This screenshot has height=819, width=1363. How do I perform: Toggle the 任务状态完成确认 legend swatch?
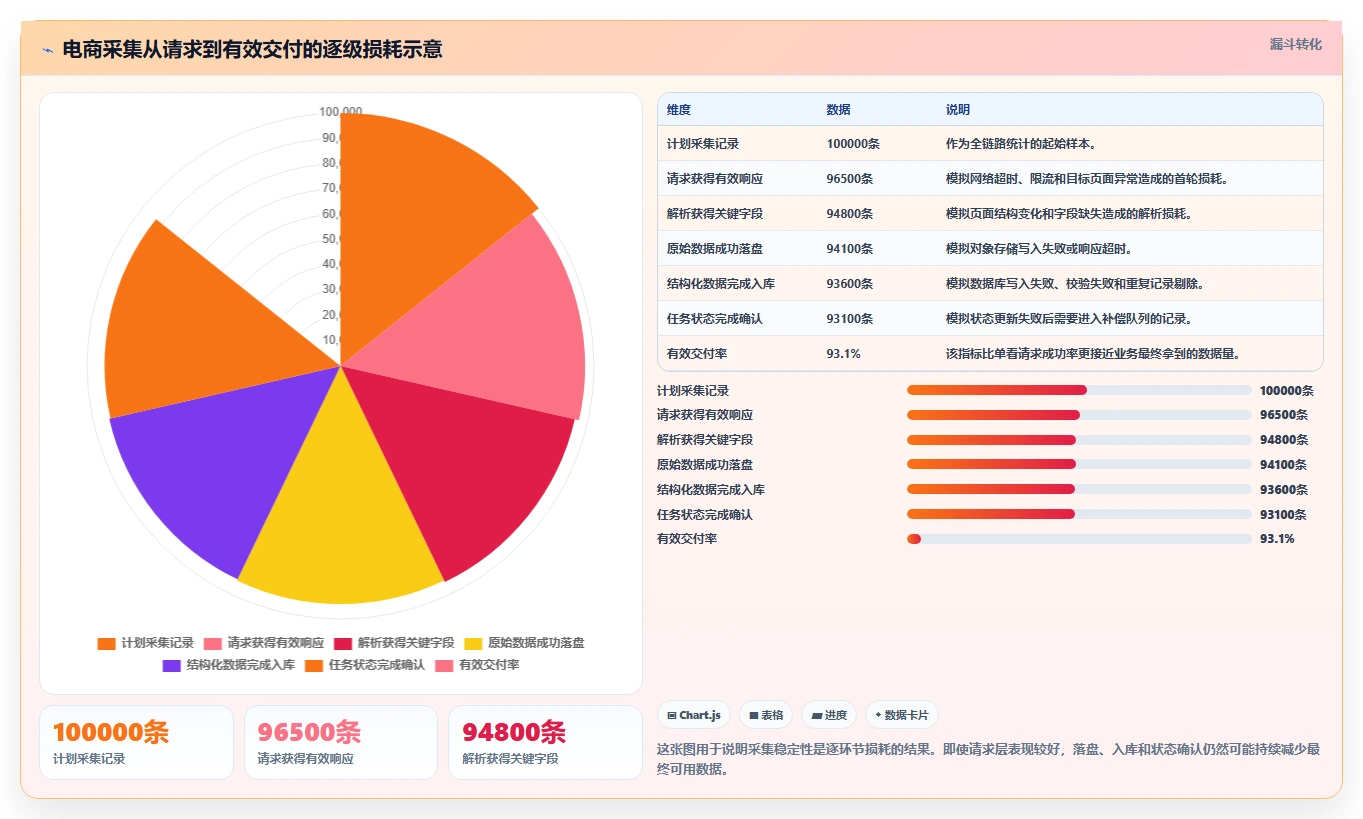pyautogui.click(x=314, y=665)
